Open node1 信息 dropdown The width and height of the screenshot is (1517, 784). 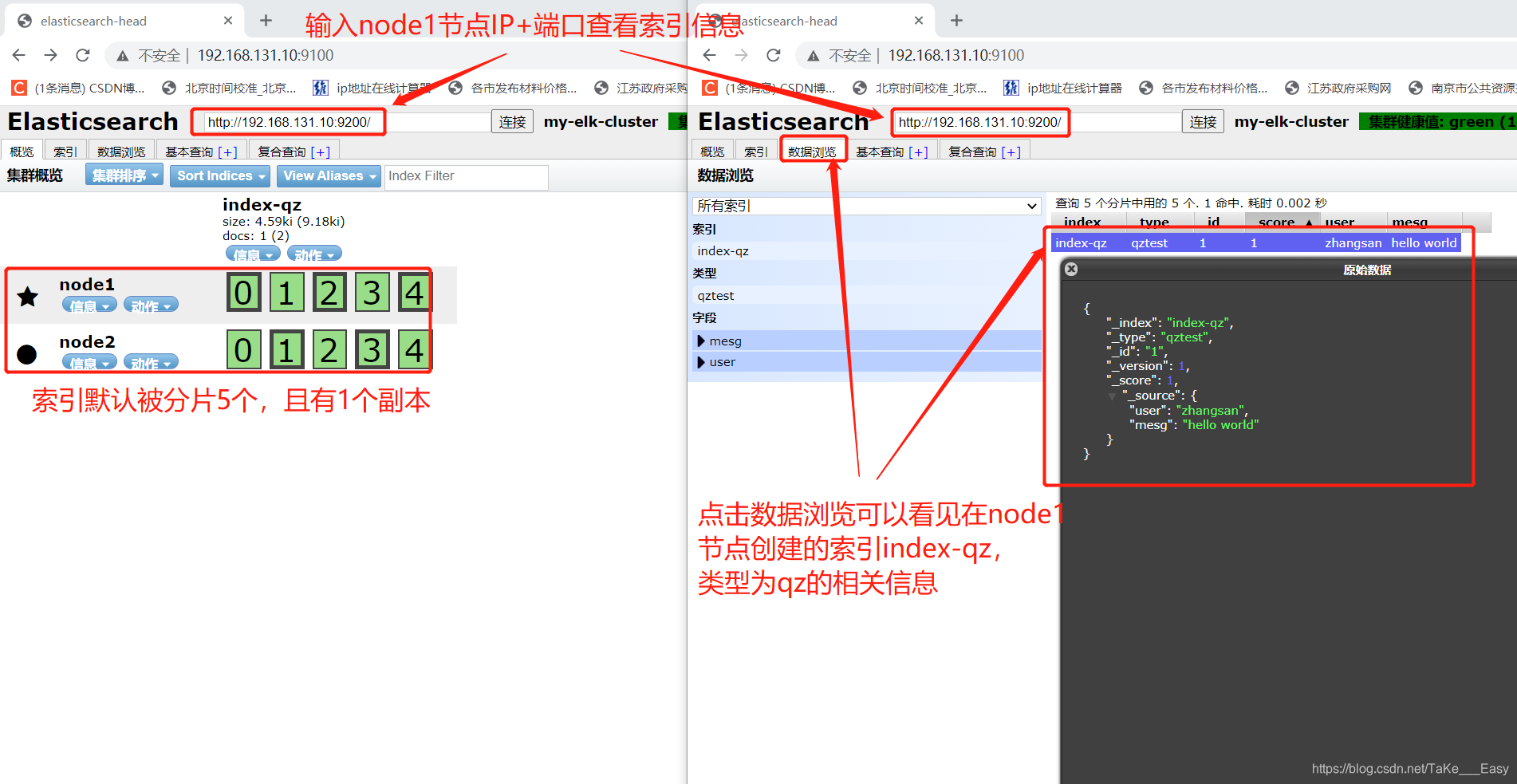(x=89, y=305)
